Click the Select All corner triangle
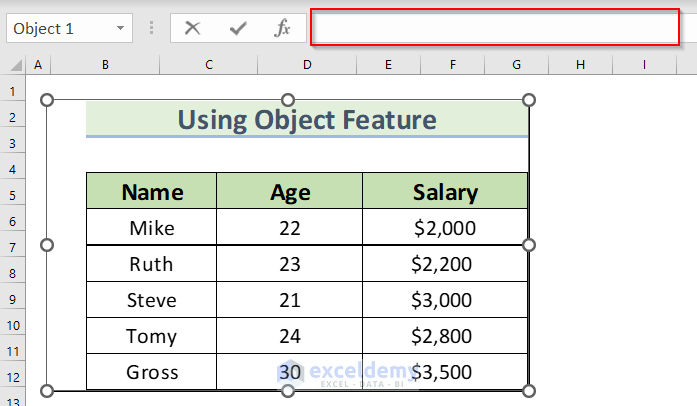Image resolution: width=697 pixels, height=406 pixels. click(16, 66)
